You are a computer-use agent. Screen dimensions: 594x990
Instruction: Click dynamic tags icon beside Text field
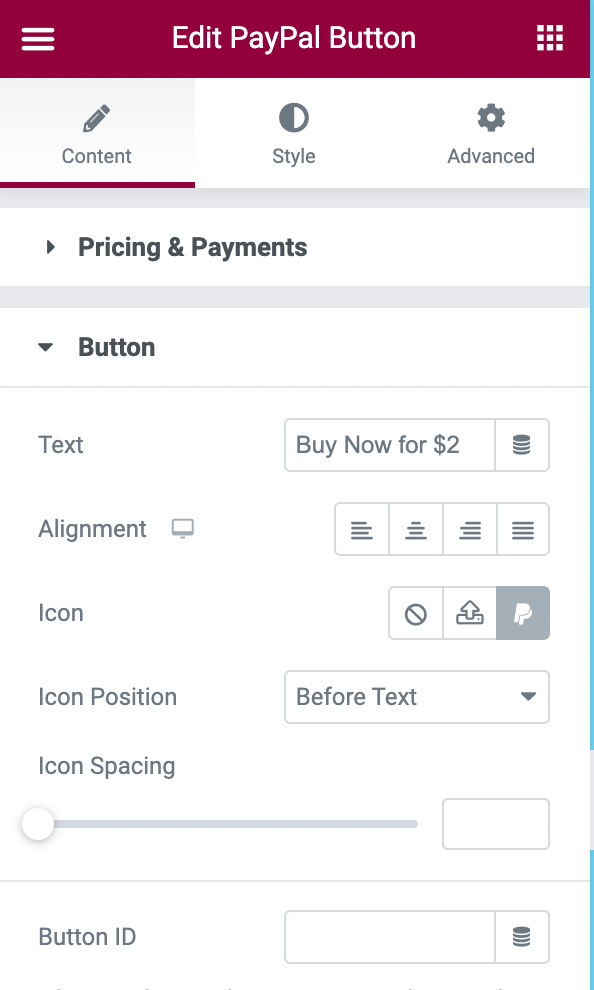521,445
